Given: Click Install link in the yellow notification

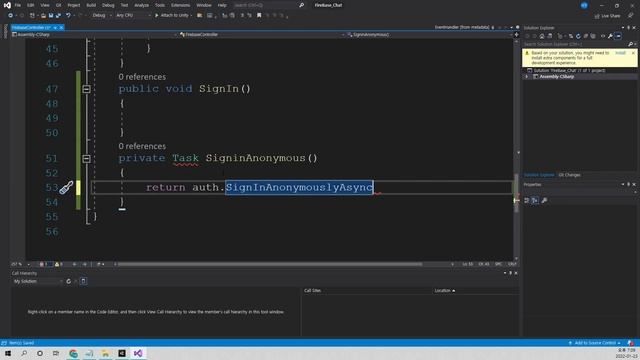Looking at the screenshot, I should [x=620, y=53].
